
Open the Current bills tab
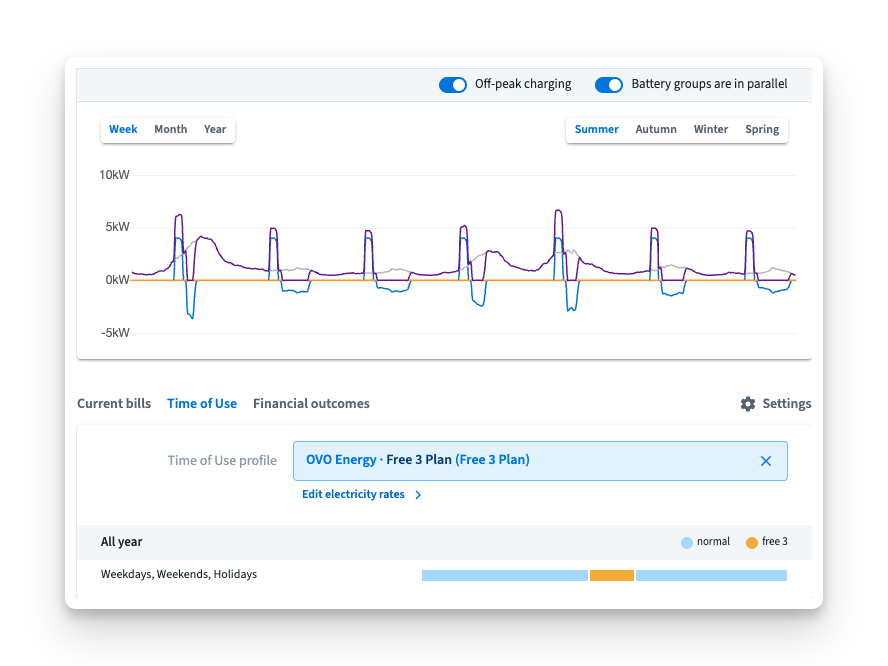click(x=114, y=404)
